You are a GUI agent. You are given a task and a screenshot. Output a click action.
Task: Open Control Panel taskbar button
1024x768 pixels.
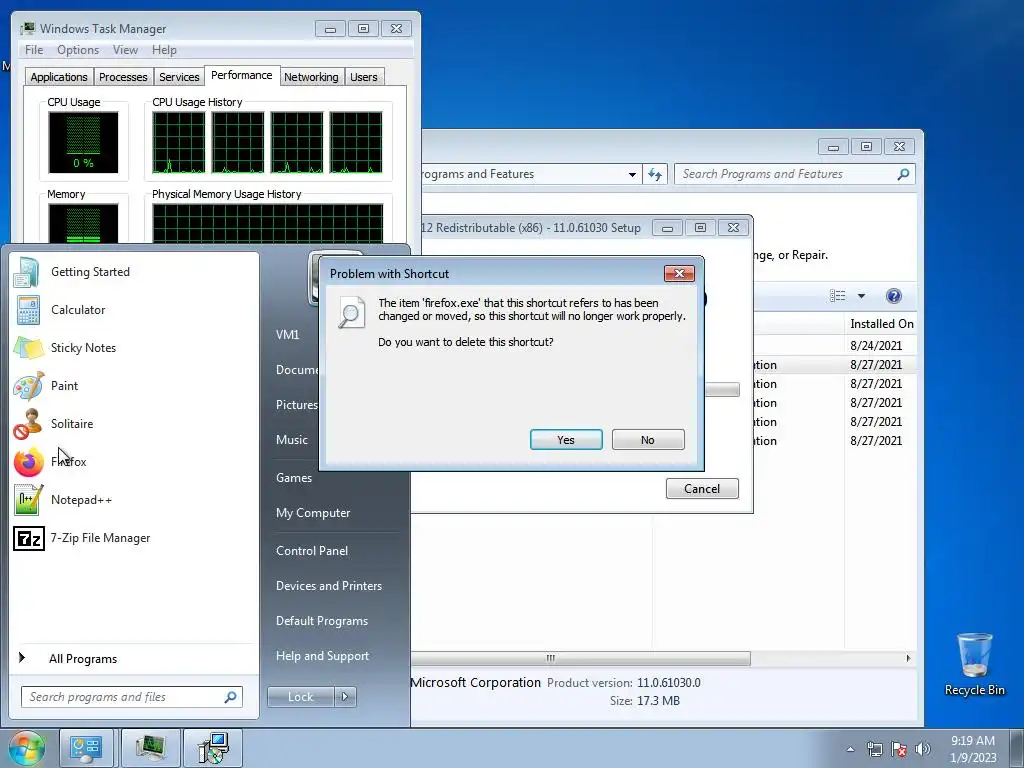pyautogui.click(x=86, y=748)
